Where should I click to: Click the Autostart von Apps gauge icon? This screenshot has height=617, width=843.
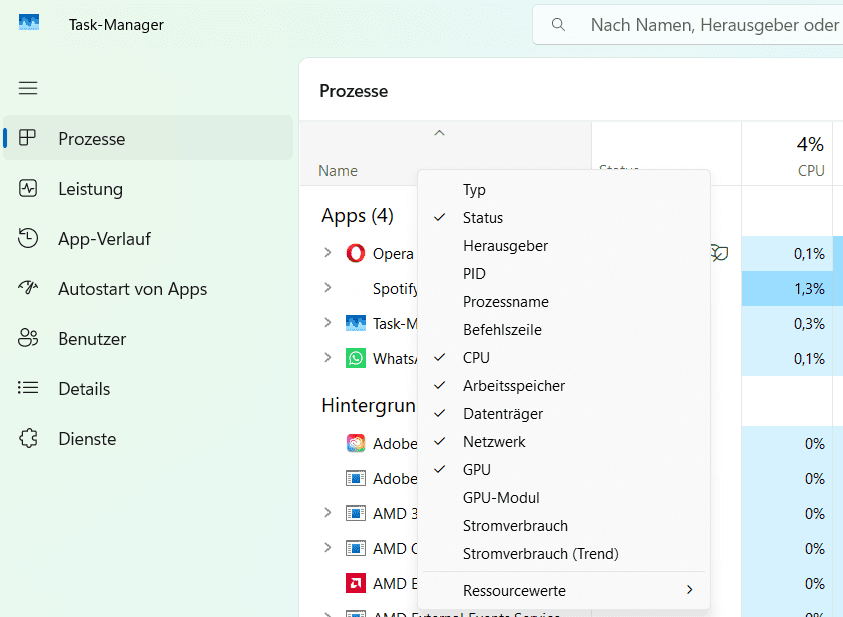click(27, 288)
